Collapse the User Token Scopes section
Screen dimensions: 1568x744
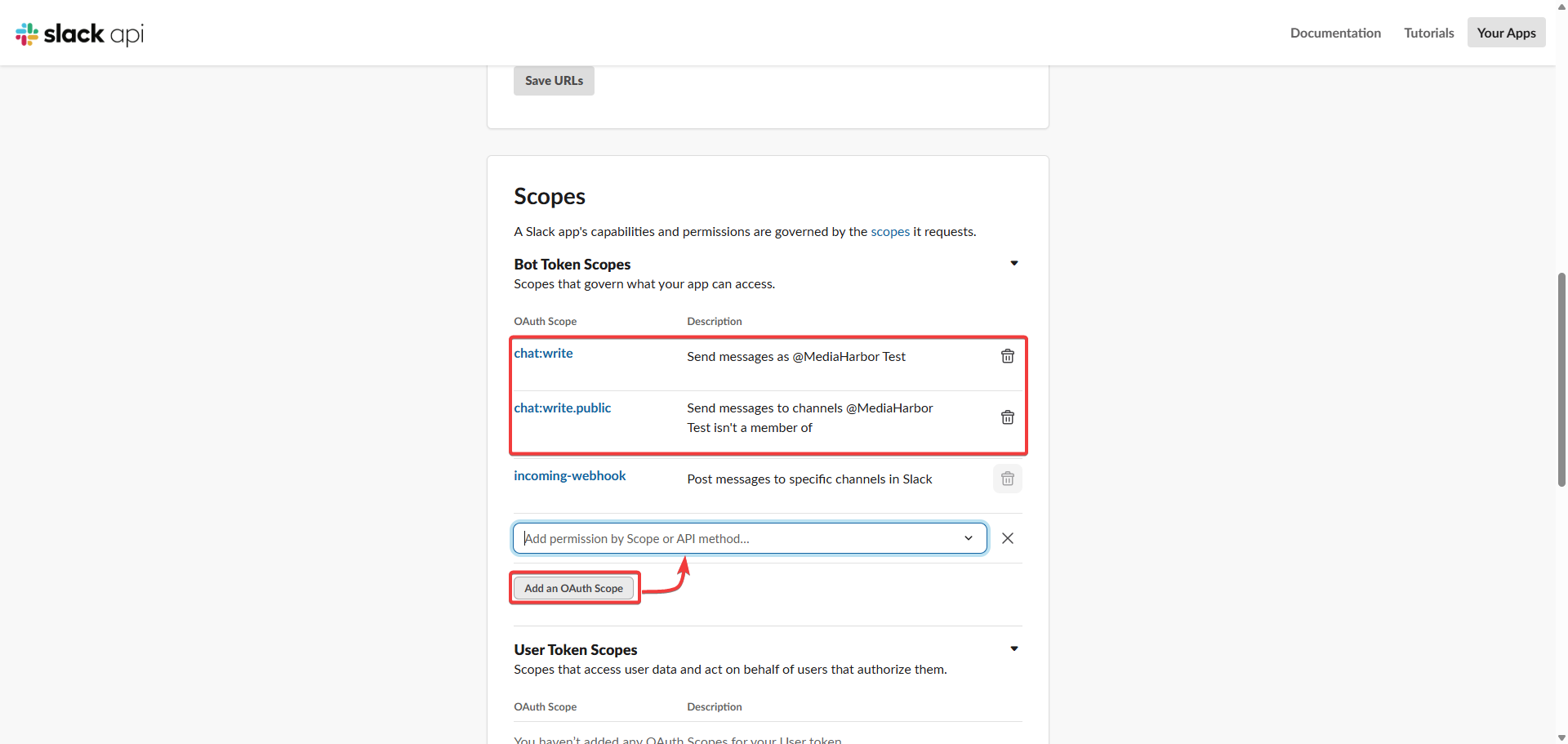tap(1014, 648)
